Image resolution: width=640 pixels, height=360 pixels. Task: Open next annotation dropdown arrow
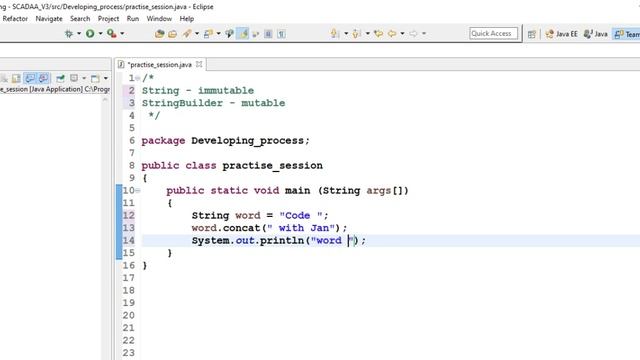(346, 33)
